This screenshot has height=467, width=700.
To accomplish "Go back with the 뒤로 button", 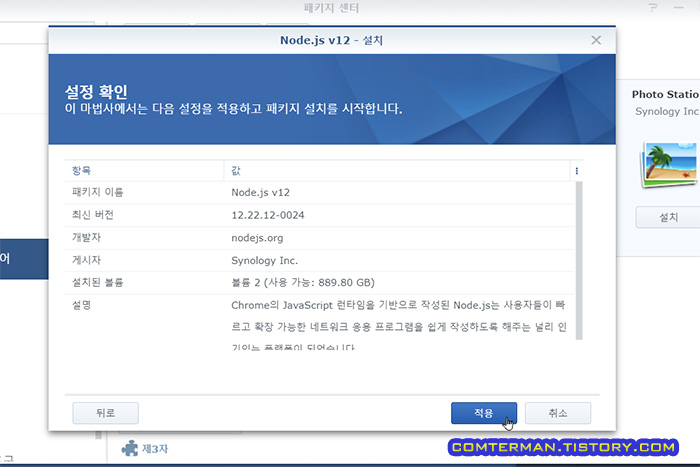I will click(x=105, y=413).
